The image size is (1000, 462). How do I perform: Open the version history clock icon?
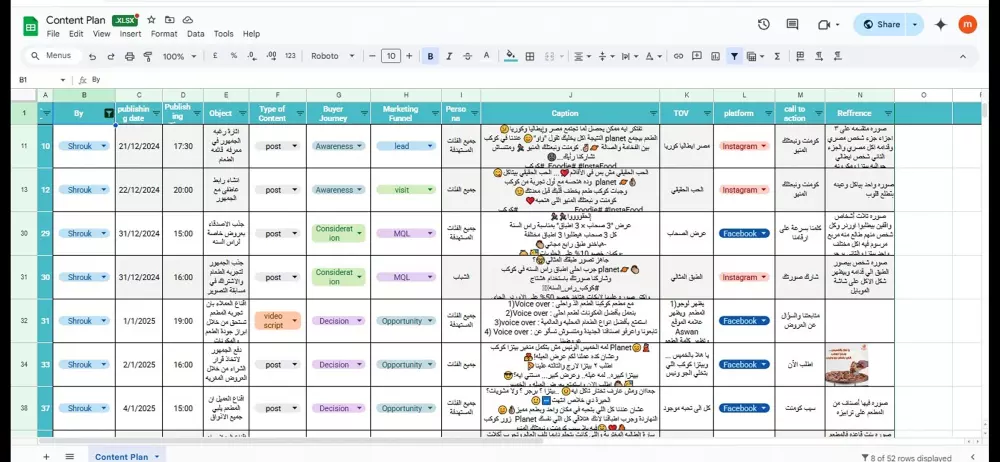763,24
